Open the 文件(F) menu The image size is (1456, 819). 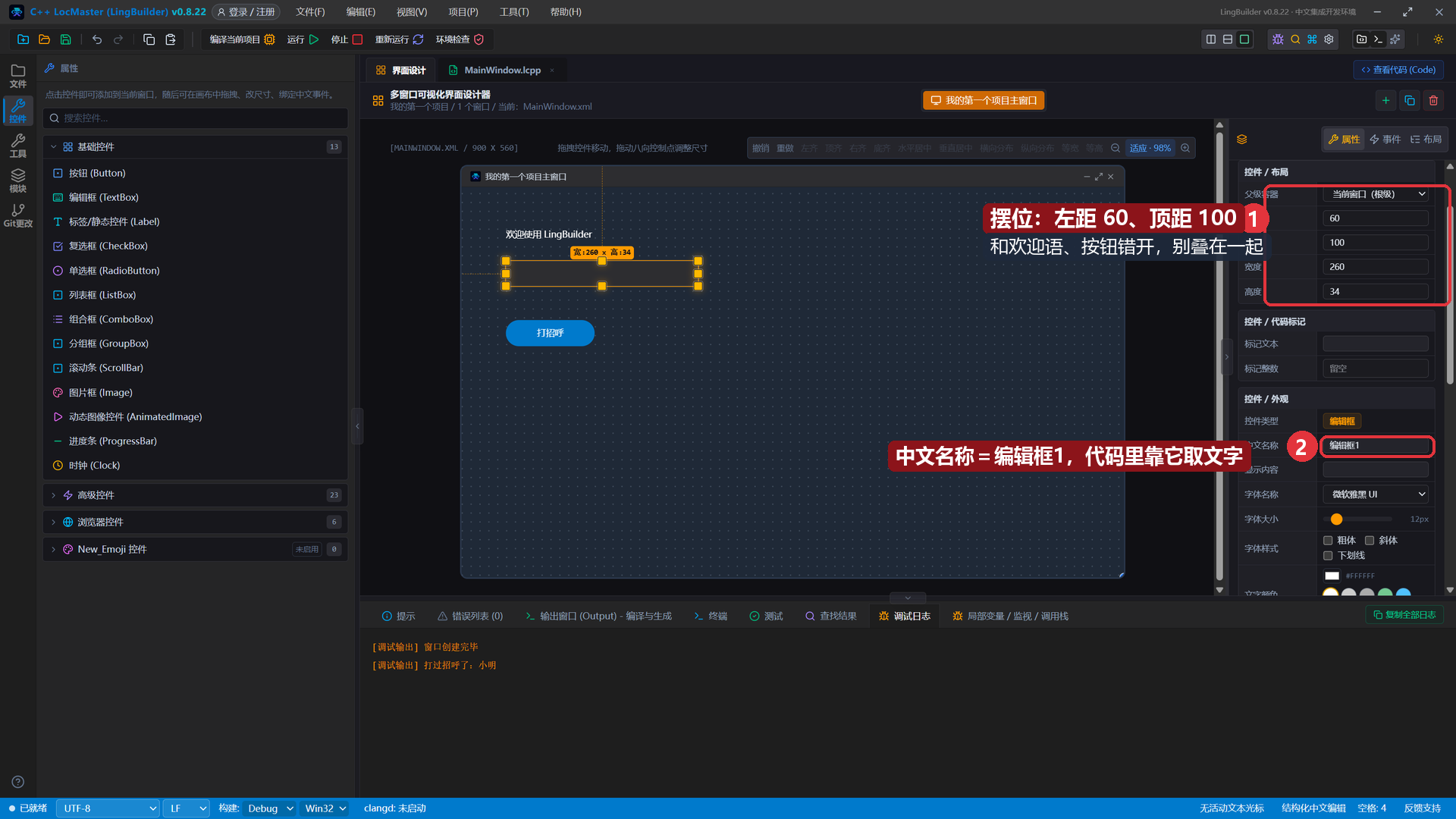point(310,12)
